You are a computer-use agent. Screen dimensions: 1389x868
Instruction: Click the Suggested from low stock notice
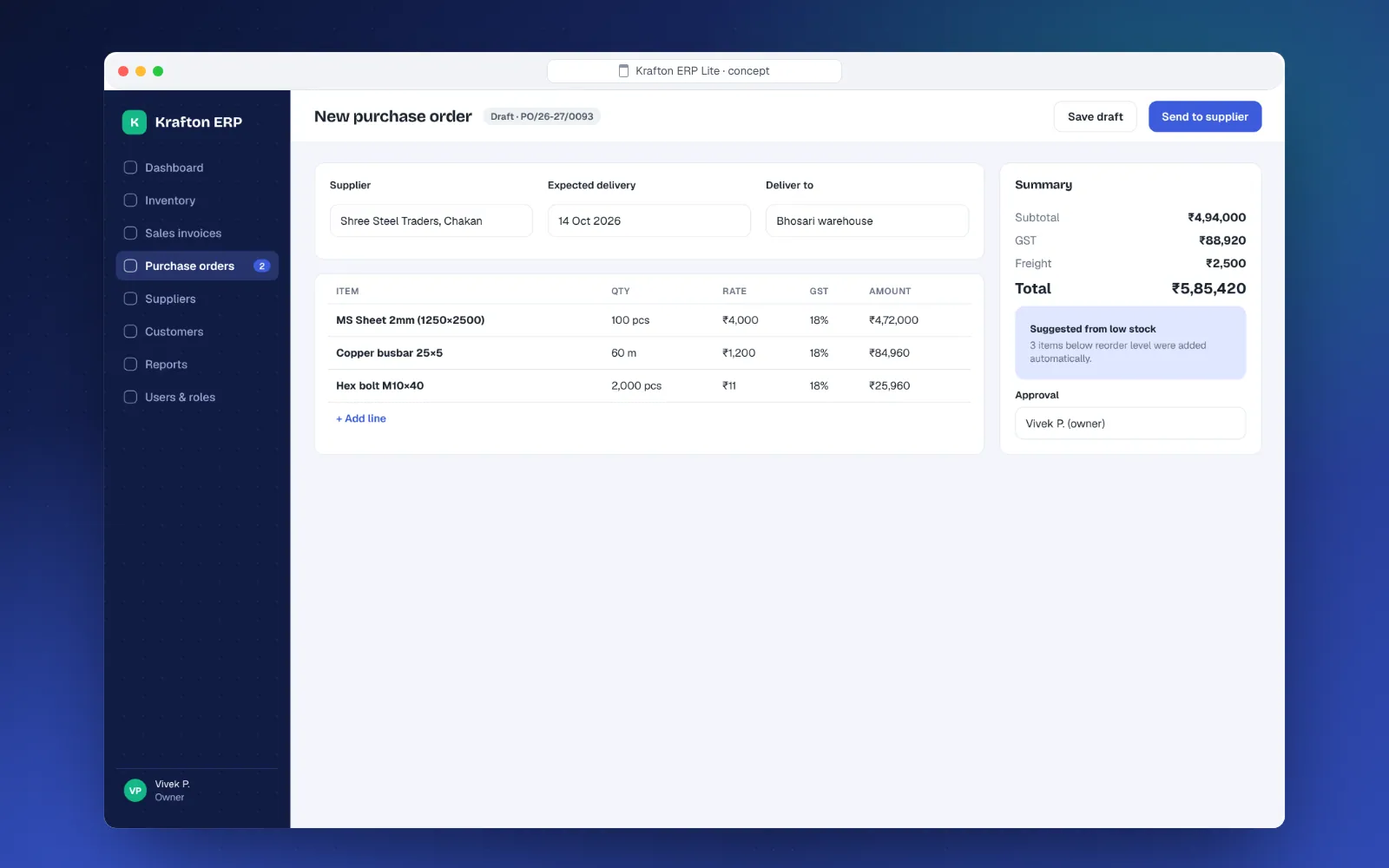[x=1130, y=343]
